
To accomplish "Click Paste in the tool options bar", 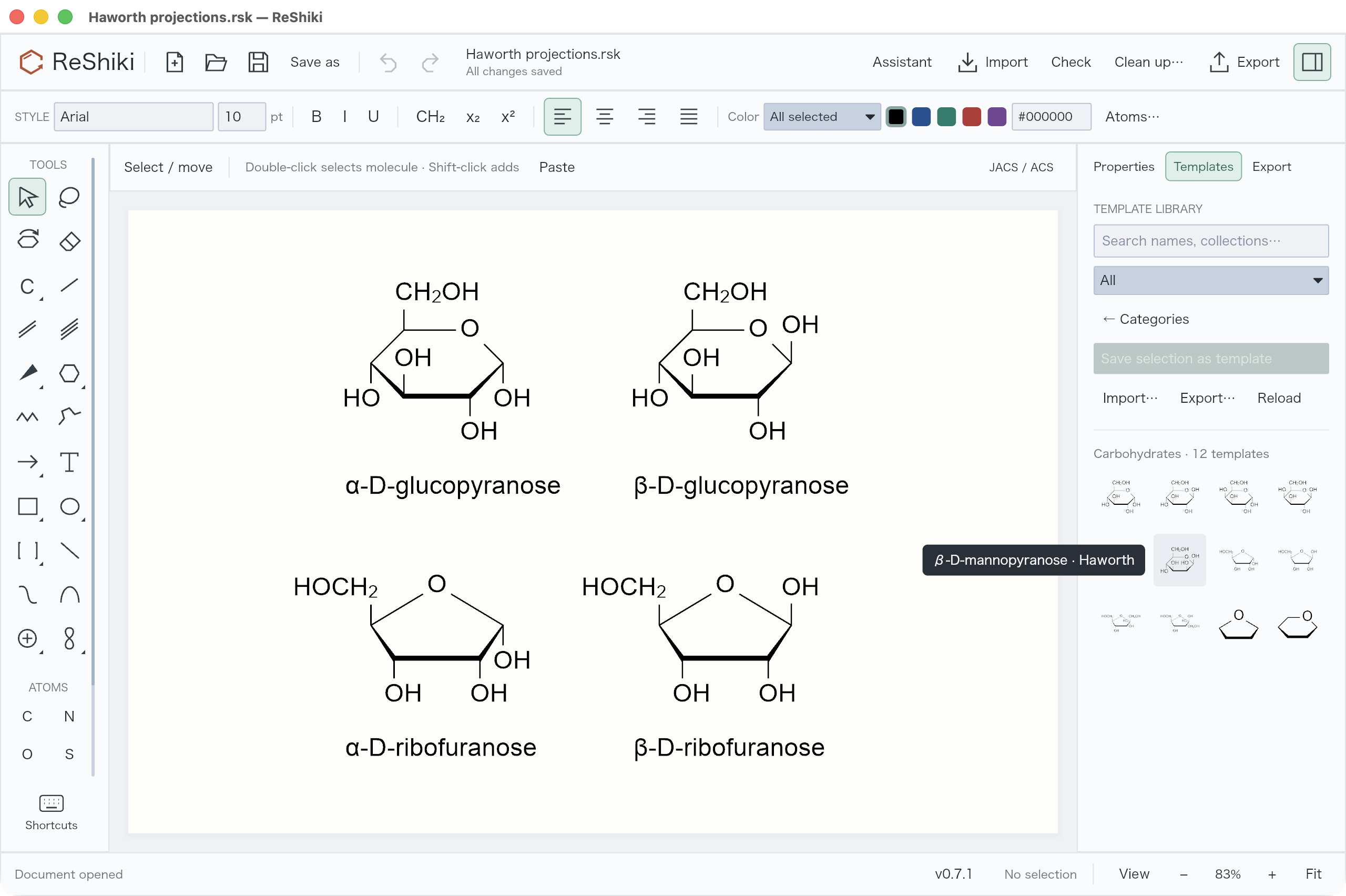I will point(556,167).
